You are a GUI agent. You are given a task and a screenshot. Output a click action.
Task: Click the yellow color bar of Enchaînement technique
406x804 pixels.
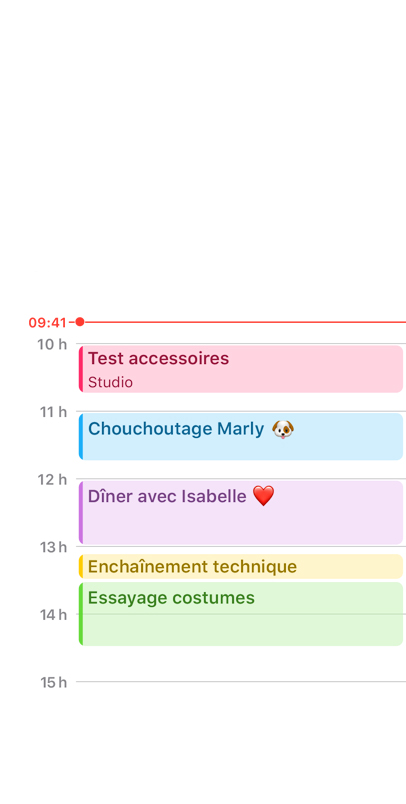click(x=81, y=567)
